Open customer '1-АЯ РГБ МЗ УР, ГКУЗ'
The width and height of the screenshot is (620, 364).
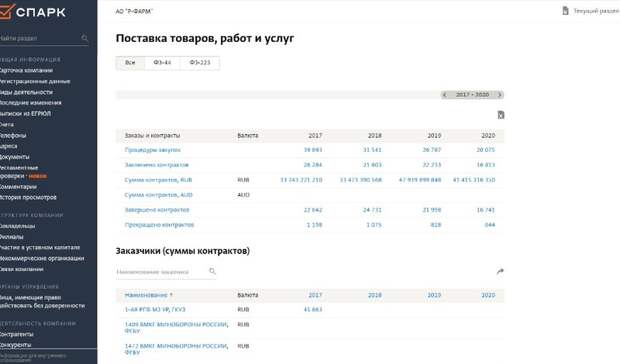pyautogui.click(x=155, y=309)
